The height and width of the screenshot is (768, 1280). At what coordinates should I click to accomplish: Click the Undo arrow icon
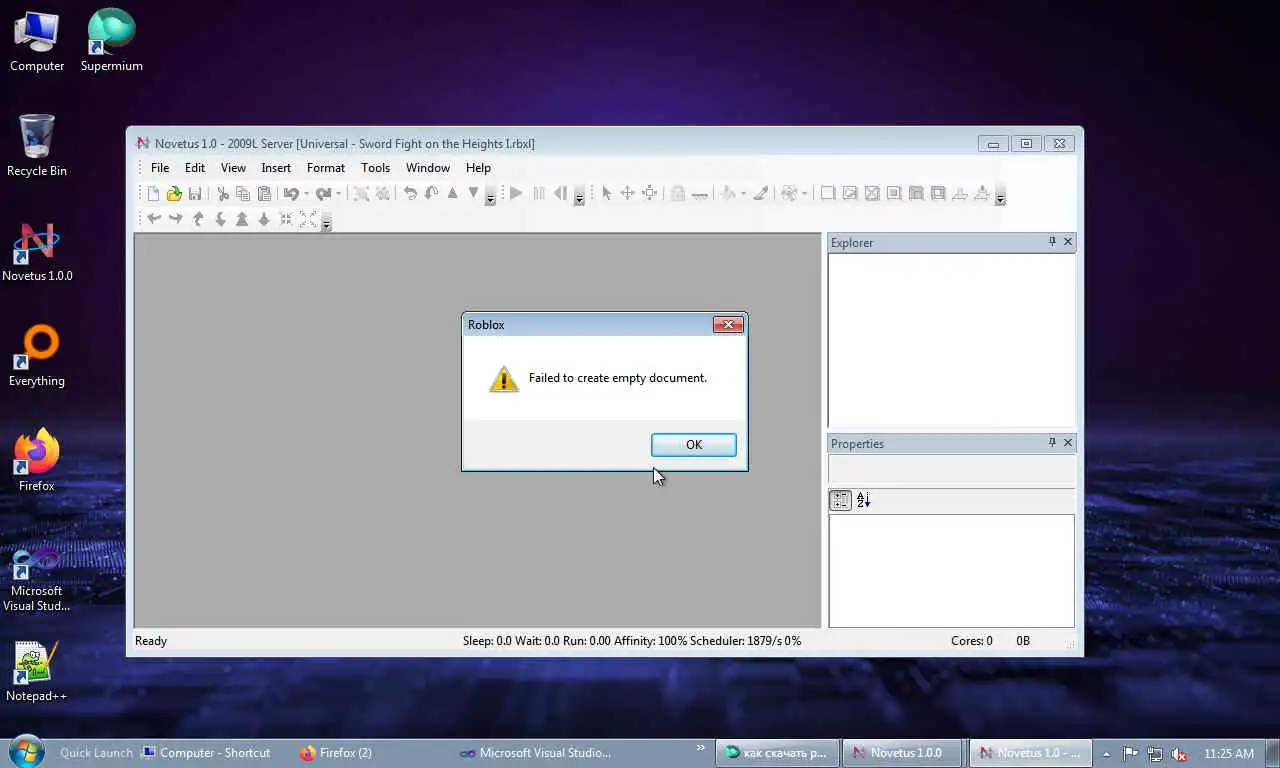click(x=291, y=194)
